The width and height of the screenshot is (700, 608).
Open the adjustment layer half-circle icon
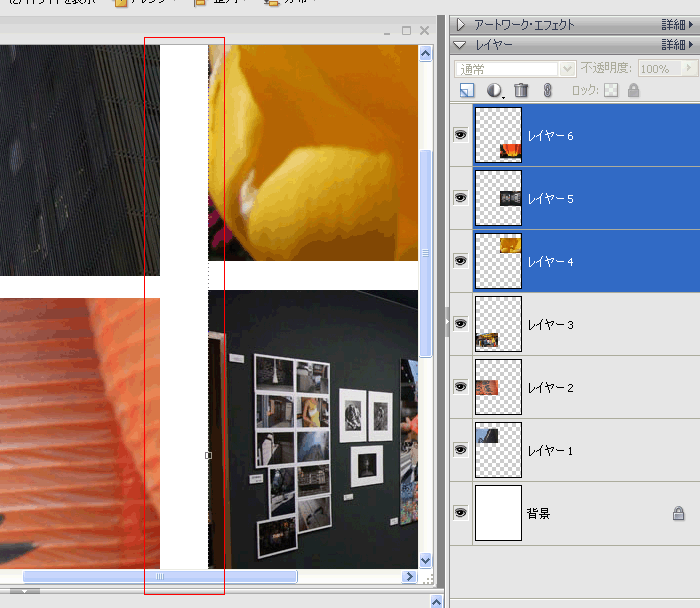pos(494,91)
